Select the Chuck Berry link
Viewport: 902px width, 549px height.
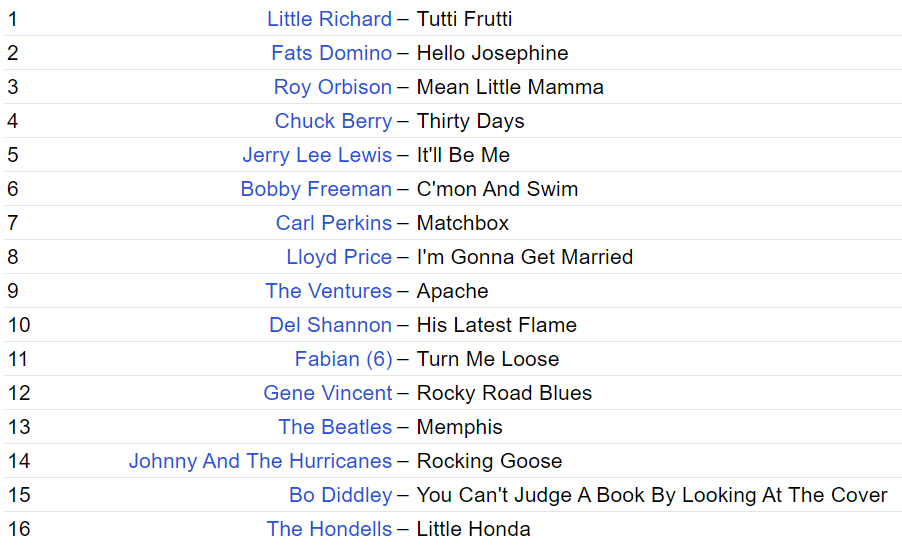pos(333,121)
